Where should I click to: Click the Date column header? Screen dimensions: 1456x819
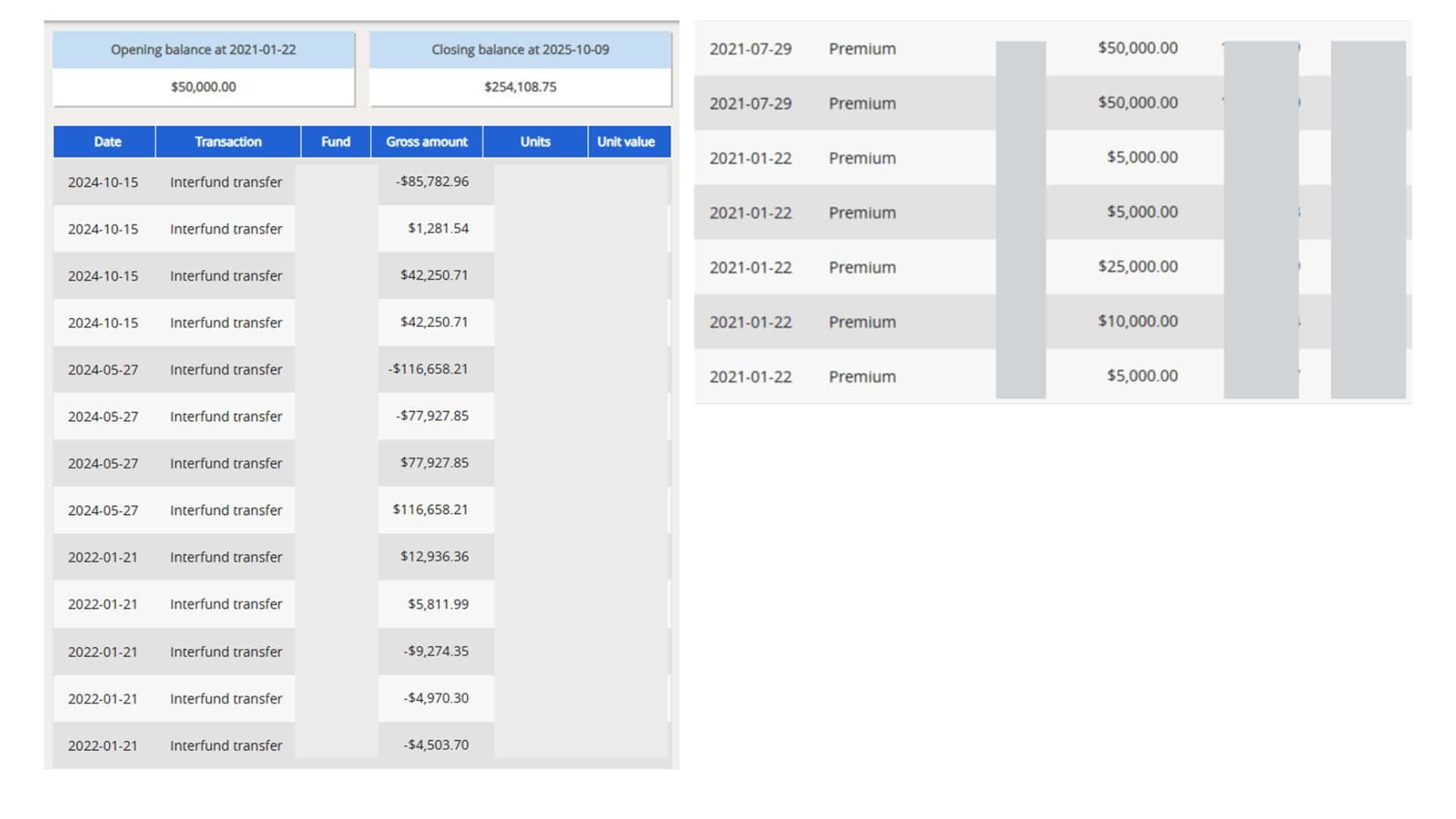(x=107, y=142)
